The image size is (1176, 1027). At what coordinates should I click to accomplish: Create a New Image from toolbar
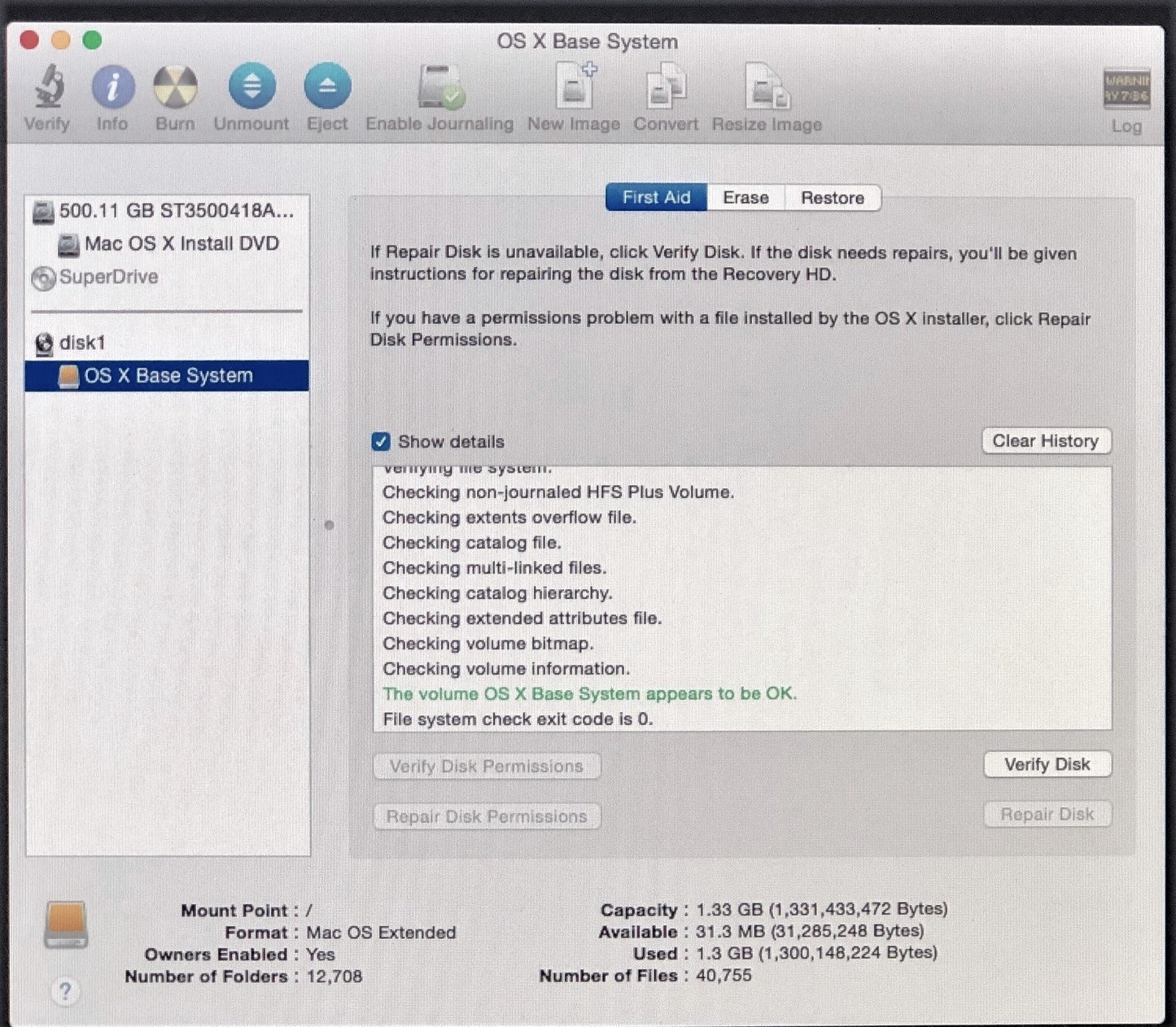pos(575,86)
